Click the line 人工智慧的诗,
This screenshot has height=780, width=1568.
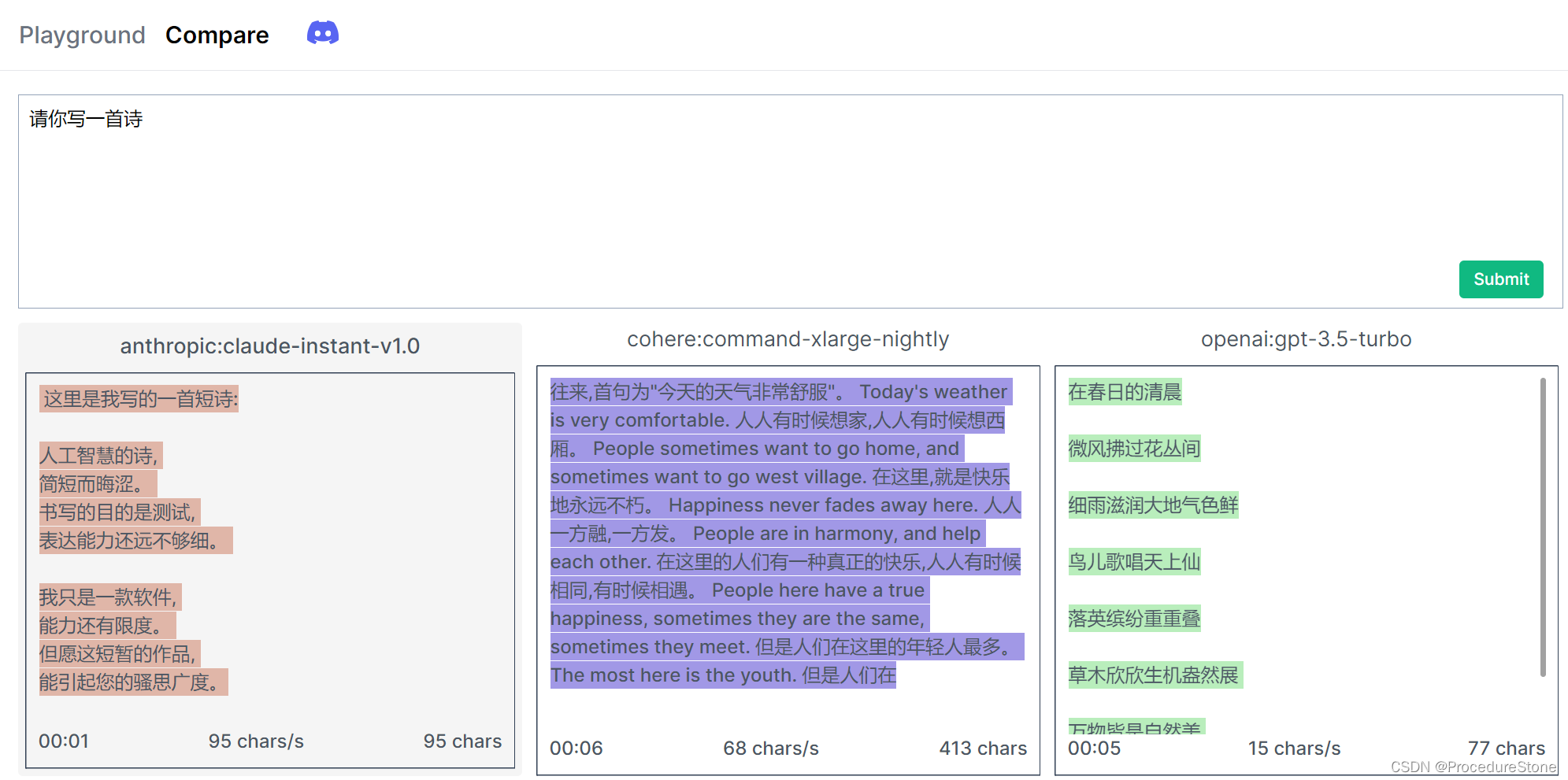(x=101, y=456)
